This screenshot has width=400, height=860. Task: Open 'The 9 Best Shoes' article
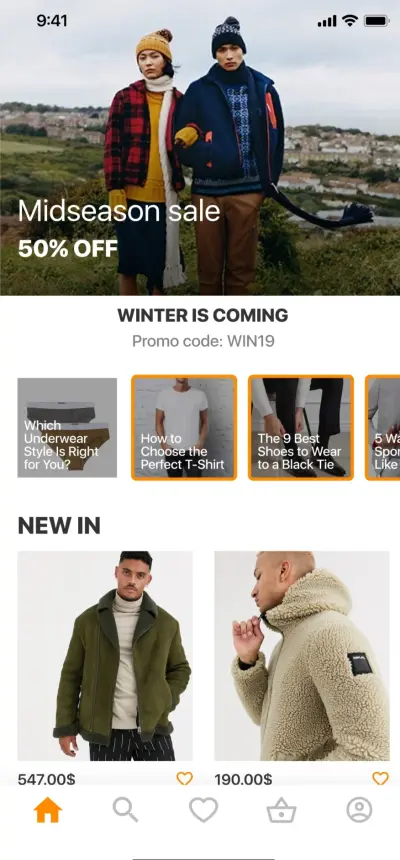301,428
